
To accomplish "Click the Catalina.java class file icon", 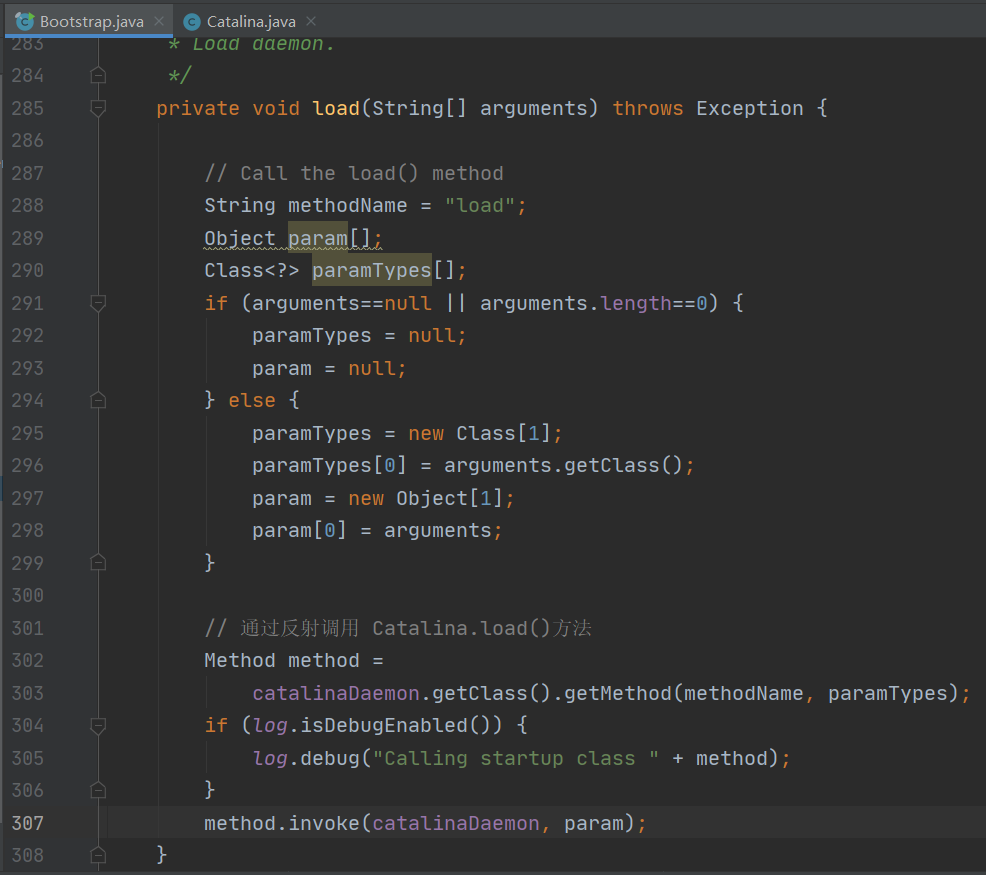I will click(192, 22).
